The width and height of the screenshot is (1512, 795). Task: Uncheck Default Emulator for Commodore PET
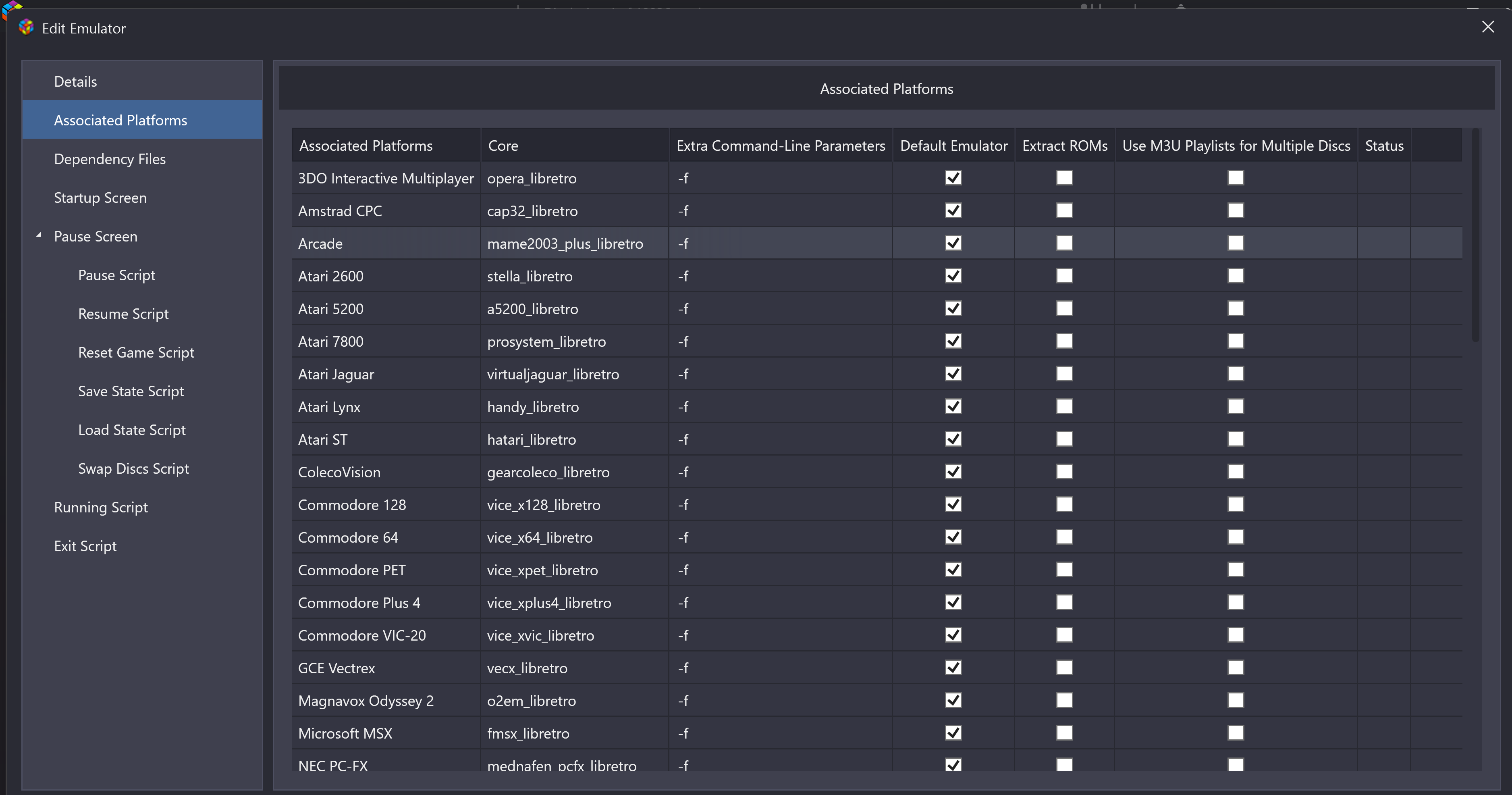pos(953,570)
